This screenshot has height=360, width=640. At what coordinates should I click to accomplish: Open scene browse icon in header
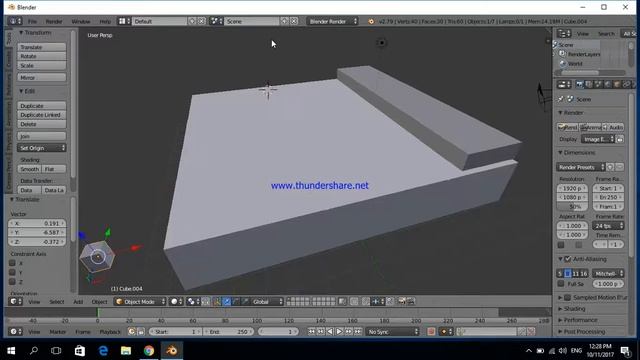pyautogui.click(x=216, y=21)
